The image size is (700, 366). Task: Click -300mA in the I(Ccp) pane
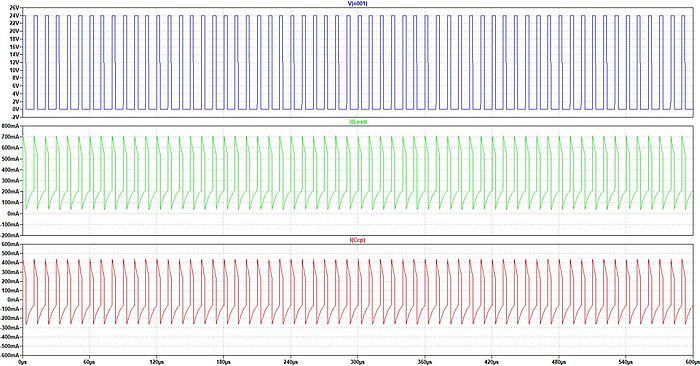tap(10, 327)
